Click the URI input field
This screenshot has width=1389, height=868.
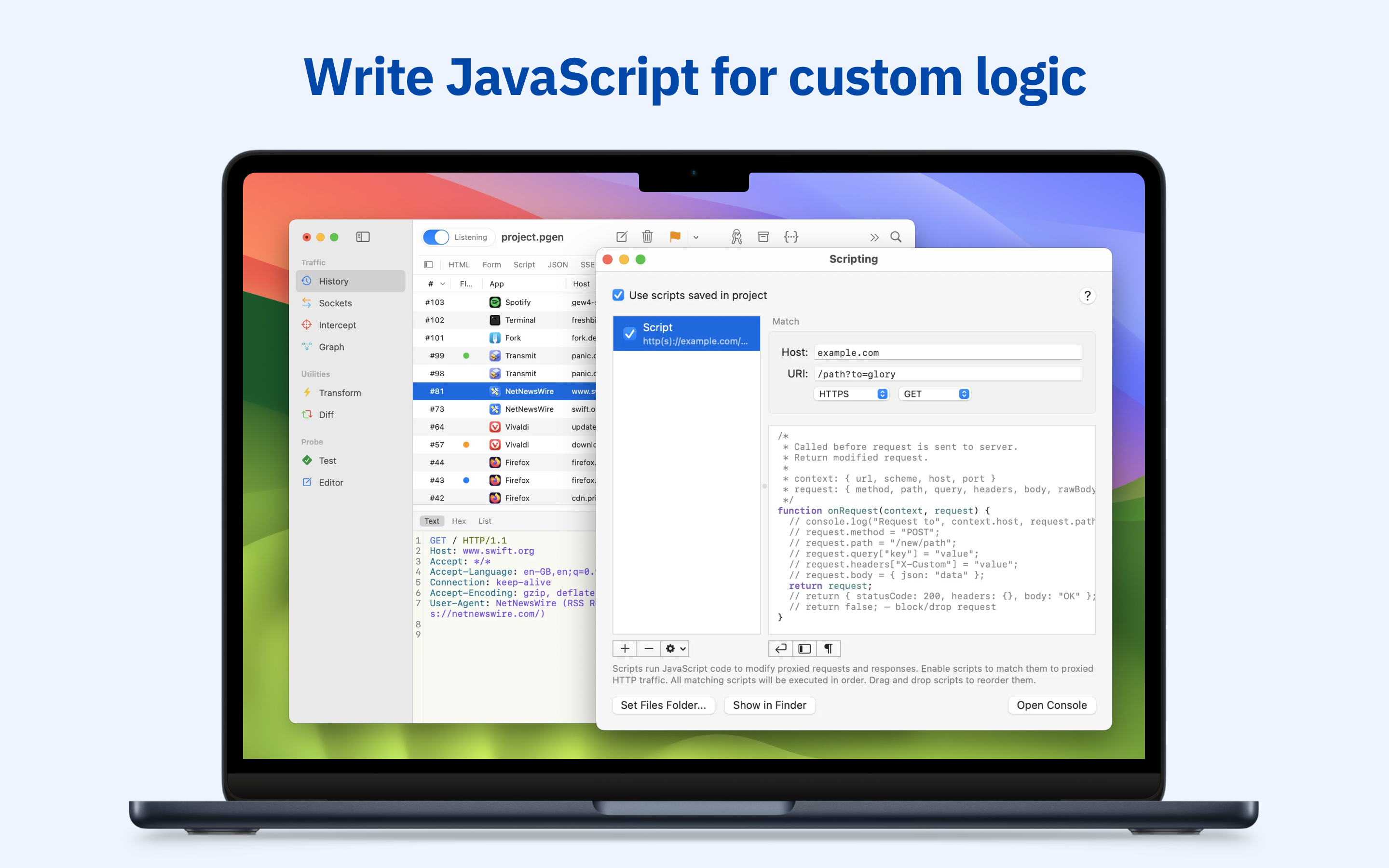(948, 374)
